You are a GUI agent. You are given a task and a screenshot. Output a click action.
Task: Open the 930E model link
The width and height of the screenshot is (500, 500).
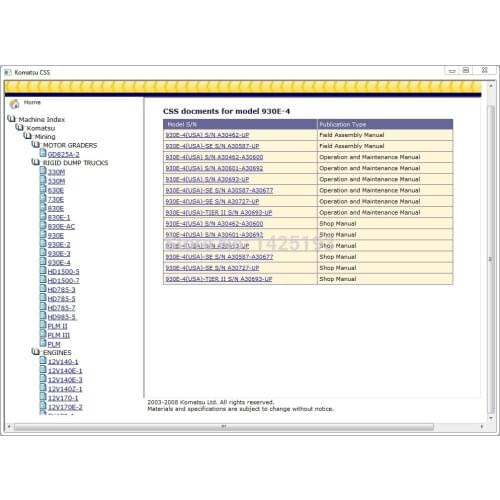56,236
